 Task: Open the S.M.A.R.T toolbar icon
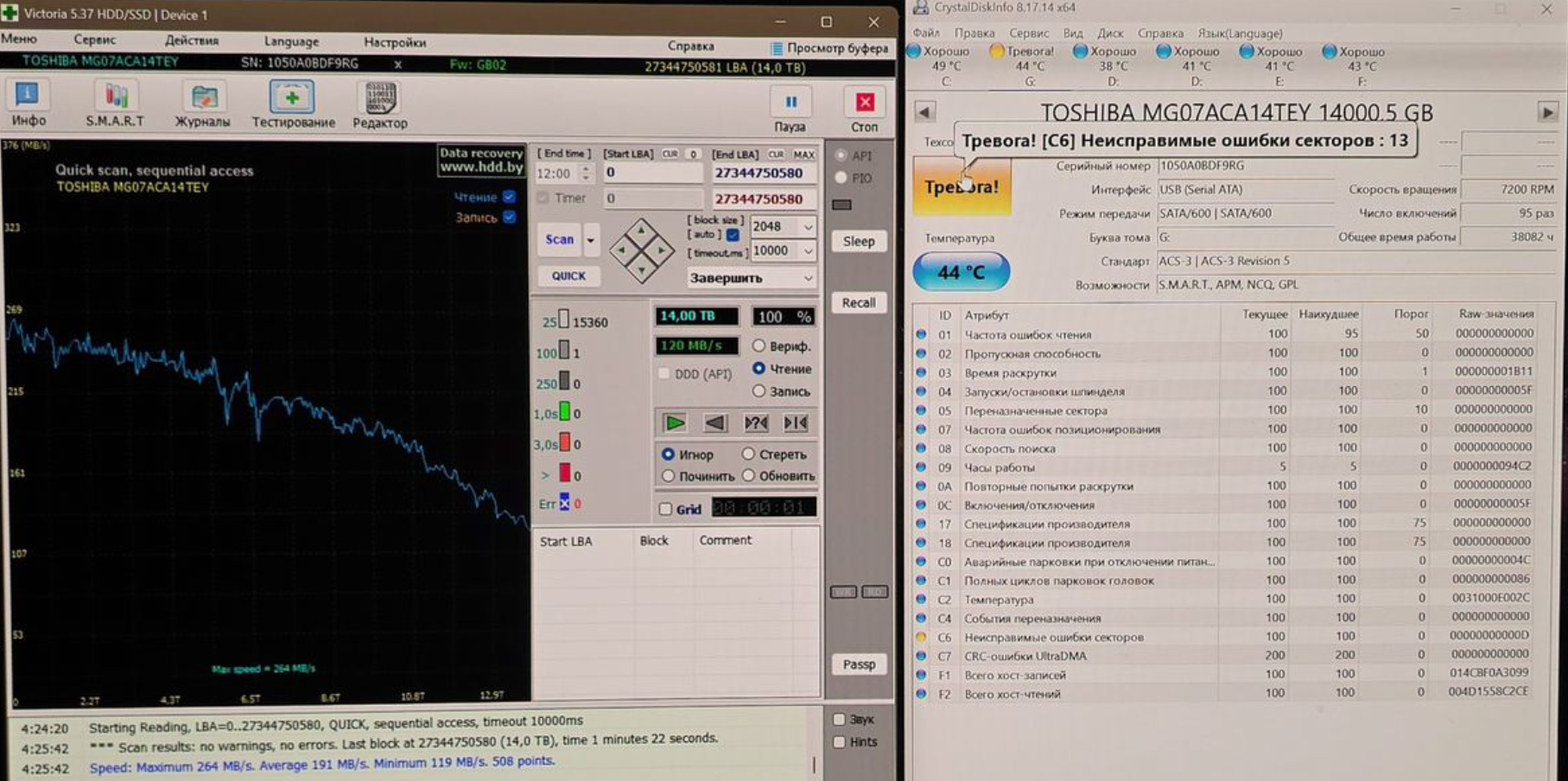click(x=116, y=97)
